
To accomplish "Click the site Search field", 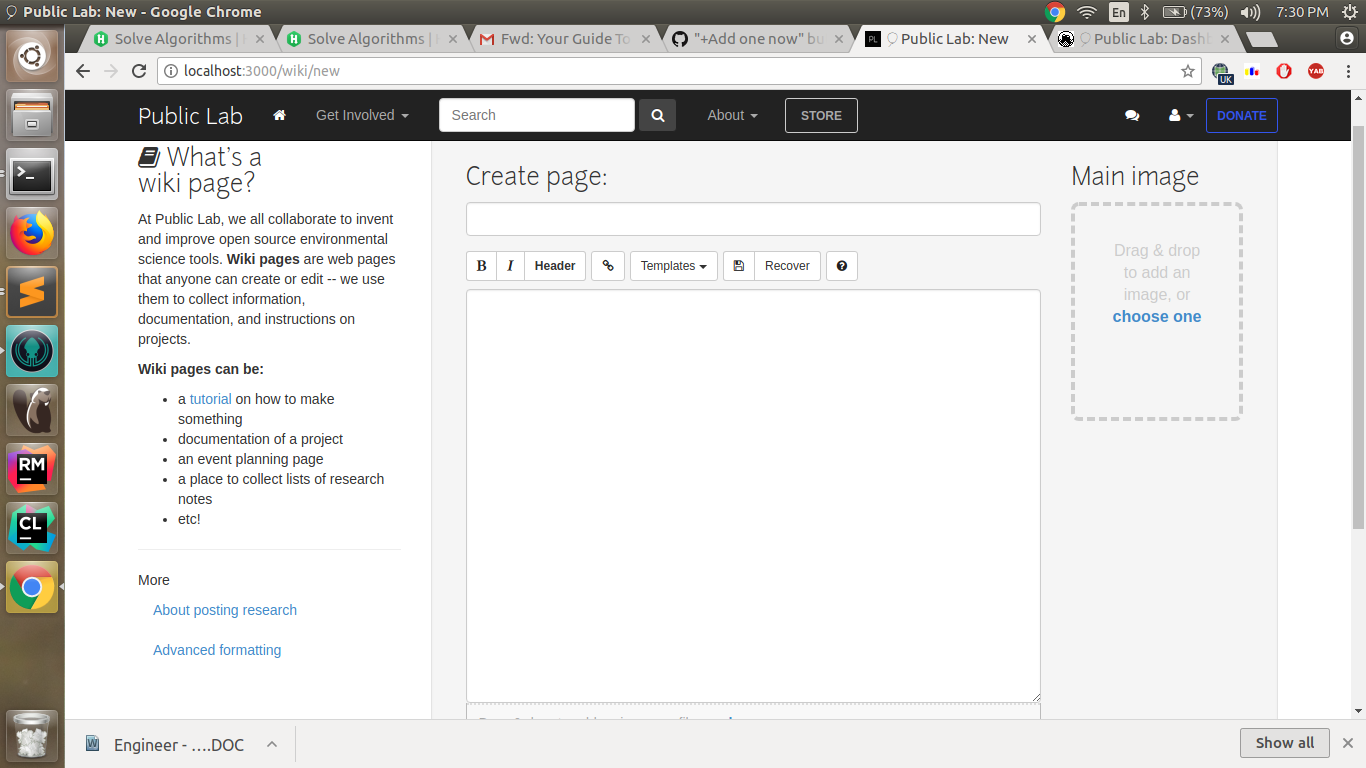I will 537,115.
